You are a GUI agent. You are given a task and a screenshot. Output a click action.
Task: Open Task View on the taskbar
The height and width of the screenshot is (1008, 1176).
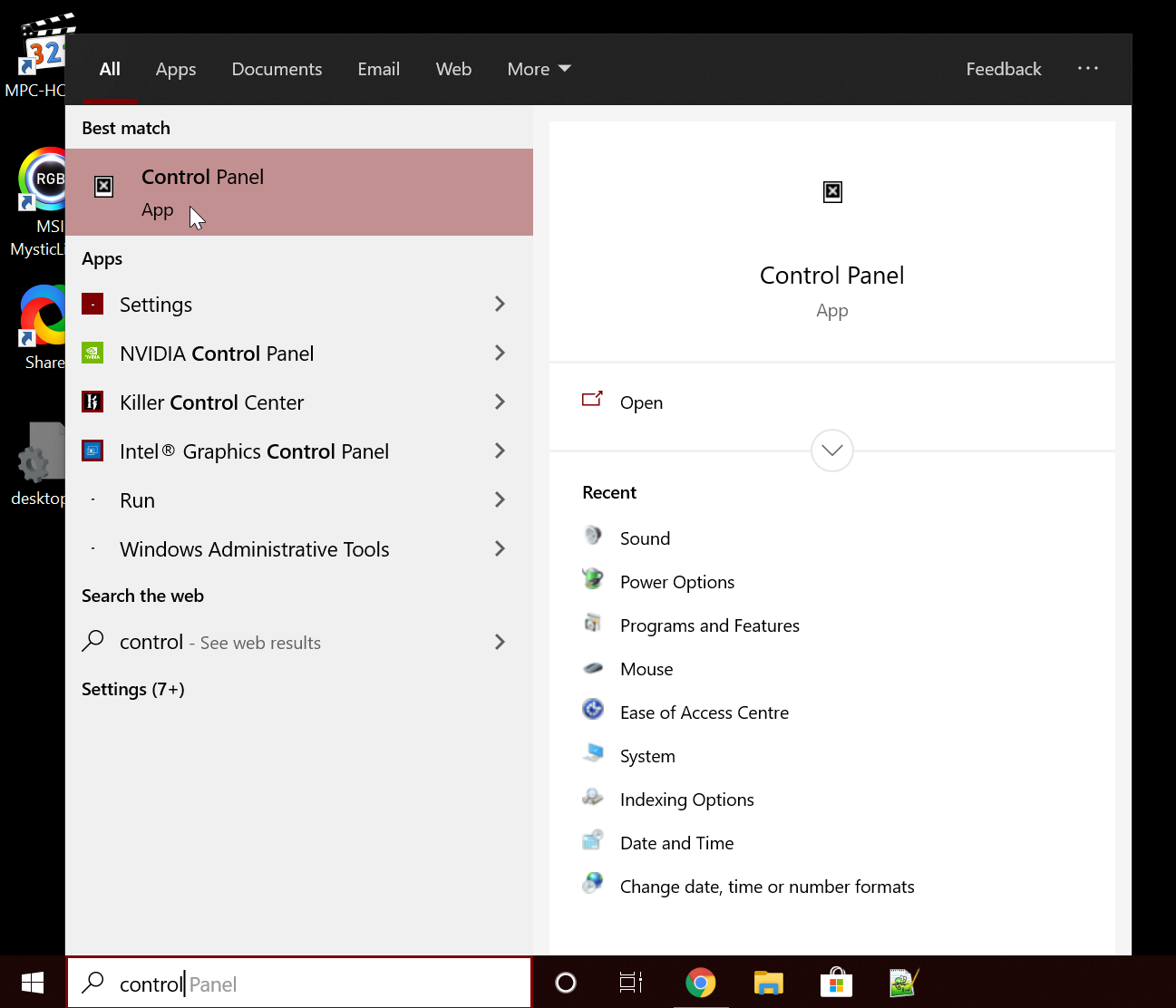tap(631, 983)
